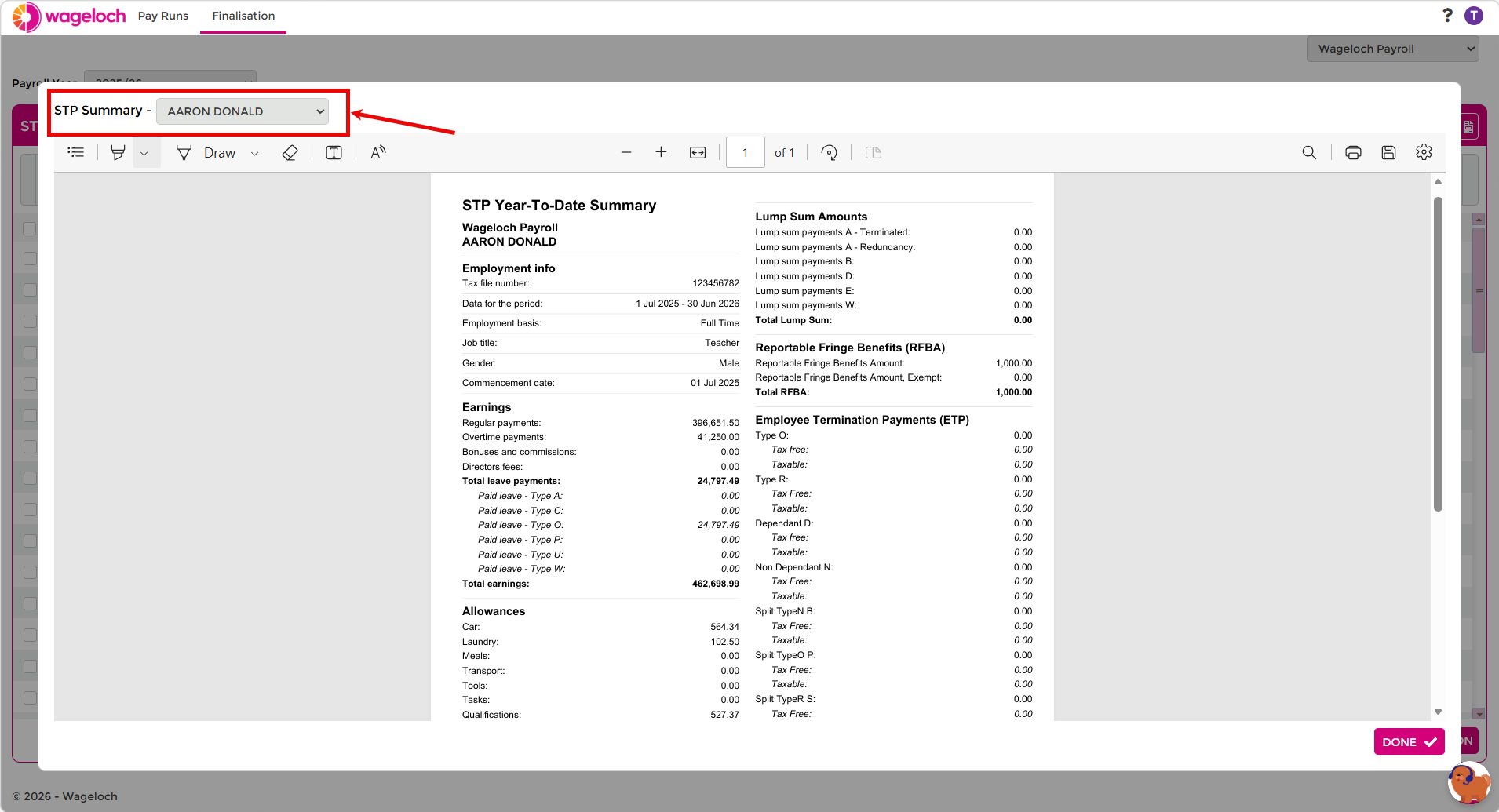Click PDF scrollbar down arrow
Image resolution: width=1499 pixels, height=812 pixels.
point(1438,712)
